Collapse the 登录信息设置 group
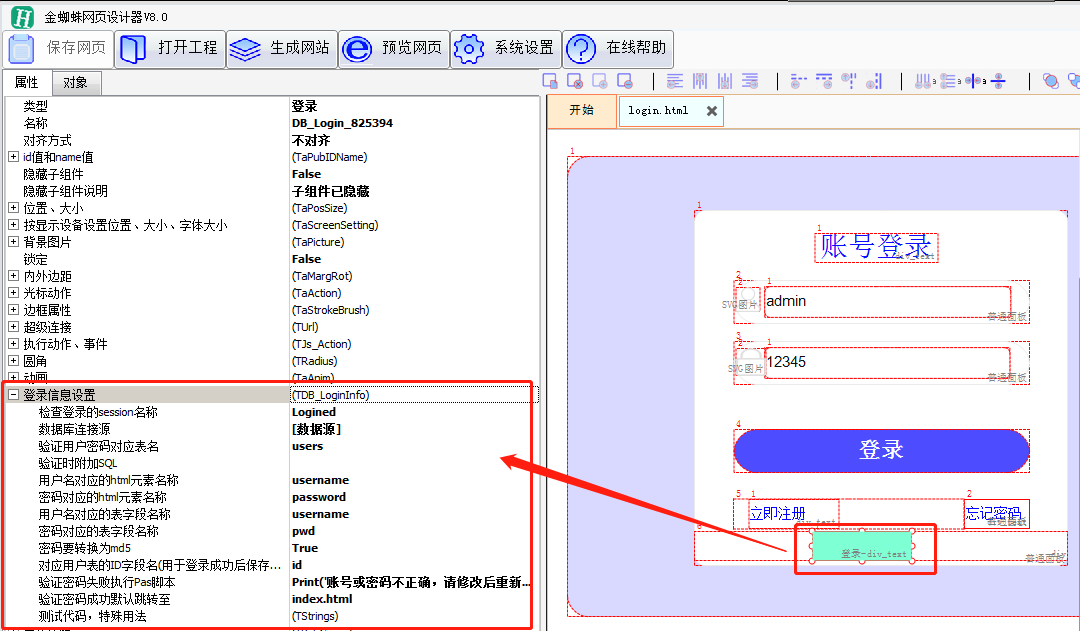This screenshot has height=631, width=1080. click(13, 395)
